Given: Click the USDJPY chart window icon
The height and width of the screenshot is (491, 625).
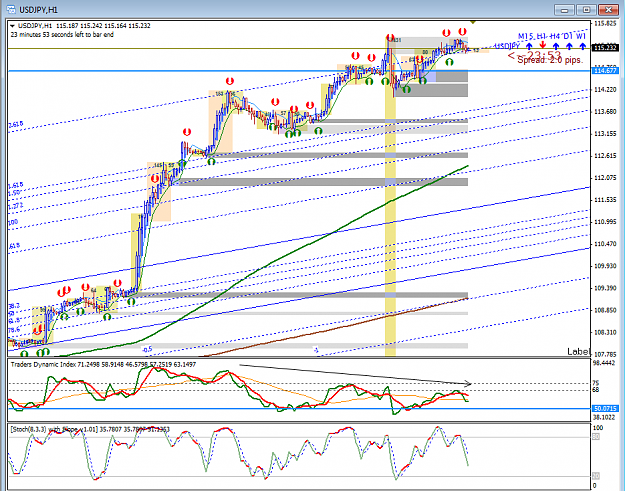Looking at the screenshot, I should 11,9.
